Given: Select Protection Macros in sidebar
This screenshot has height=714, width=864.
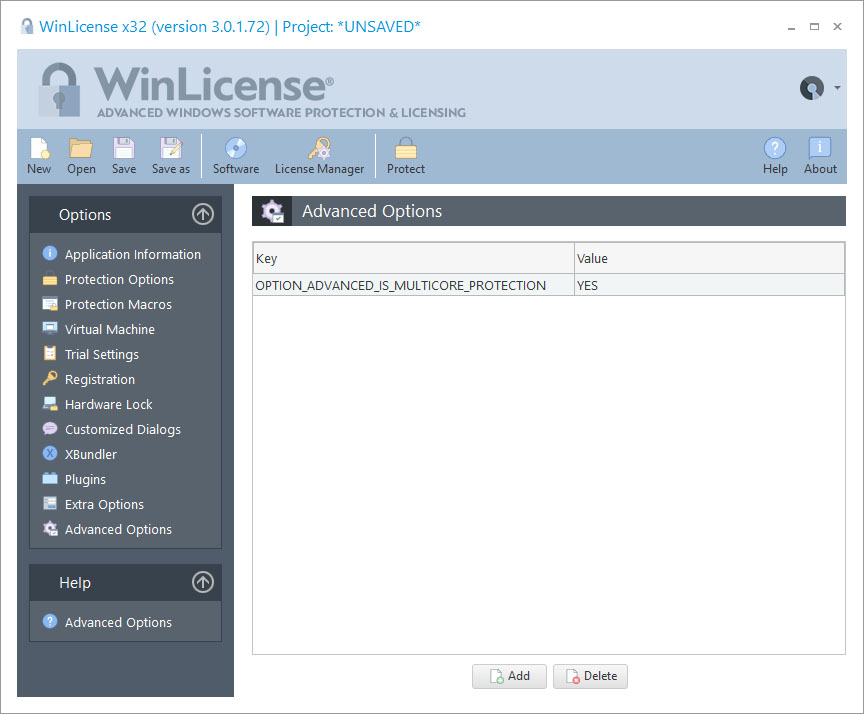Looking at the screenshot, I should (x=118, y=305).
